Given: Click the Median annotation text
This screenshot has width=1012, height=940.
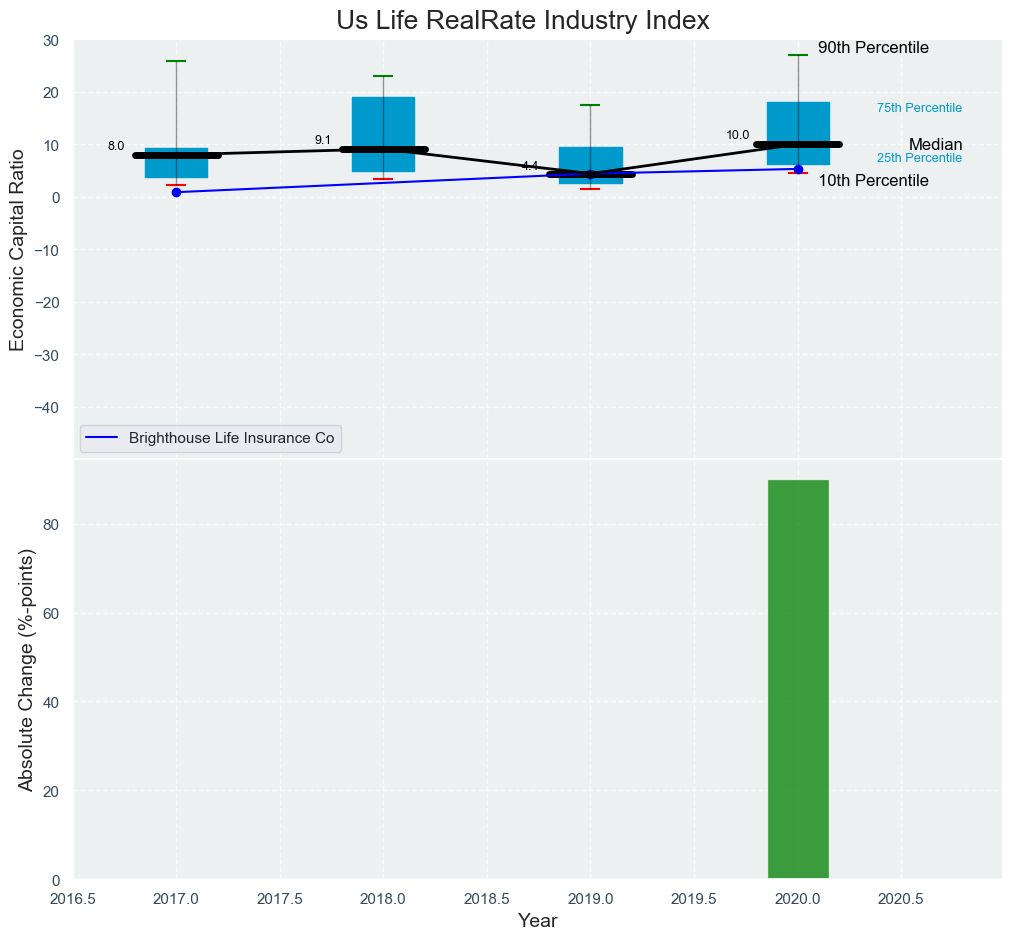Looking at the screenshot, I should (935, 145).
